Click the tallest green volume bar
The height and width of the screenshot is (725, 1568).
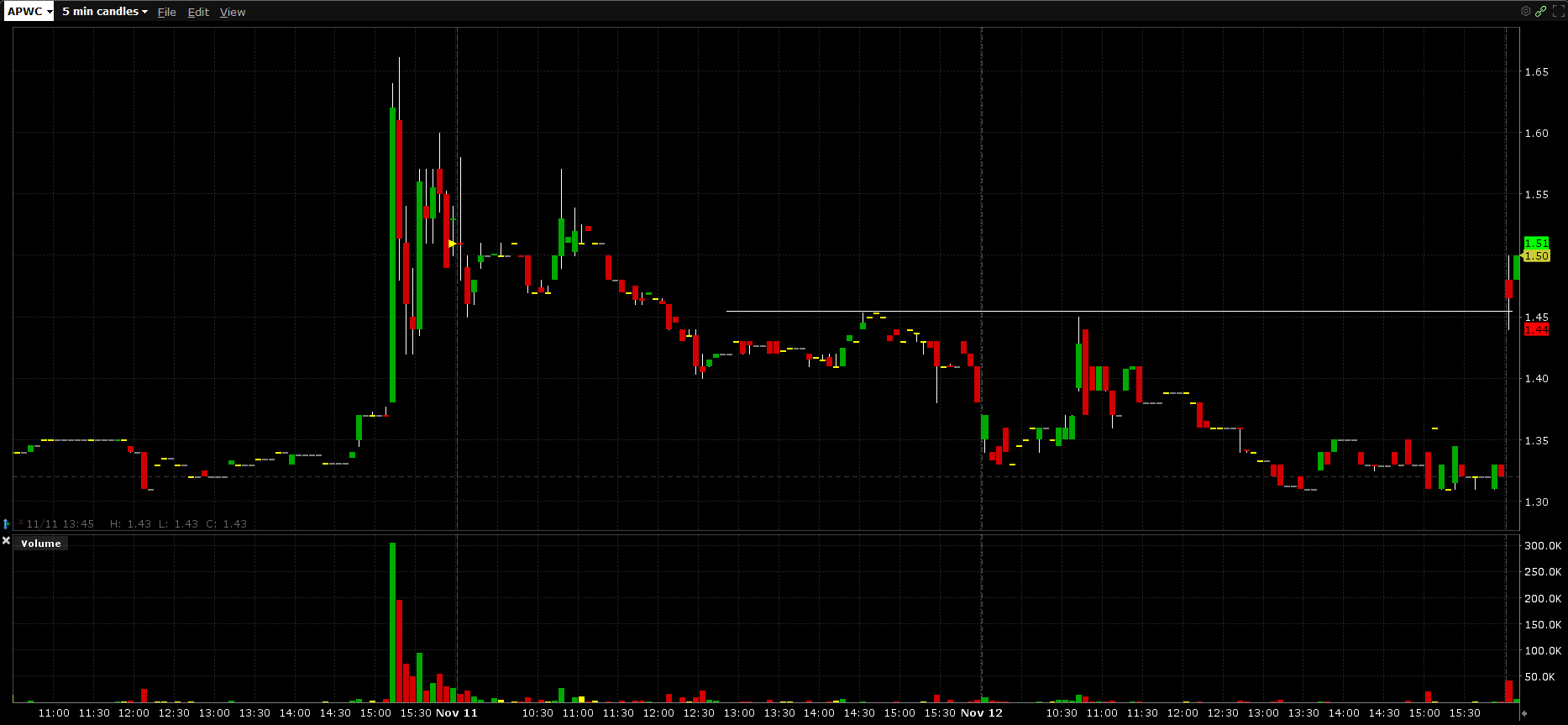(x=392, y=623)
